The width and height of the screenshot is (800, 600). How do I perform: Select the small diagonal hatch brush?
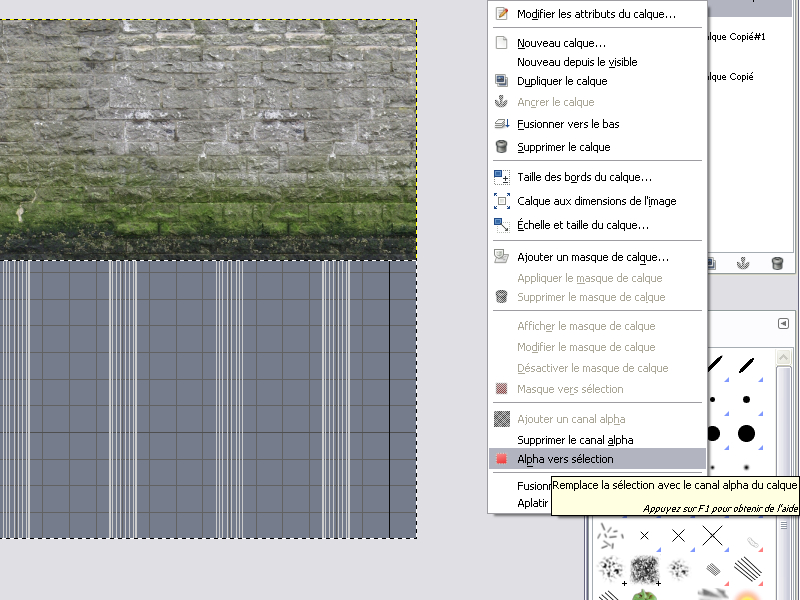(713, 569)
